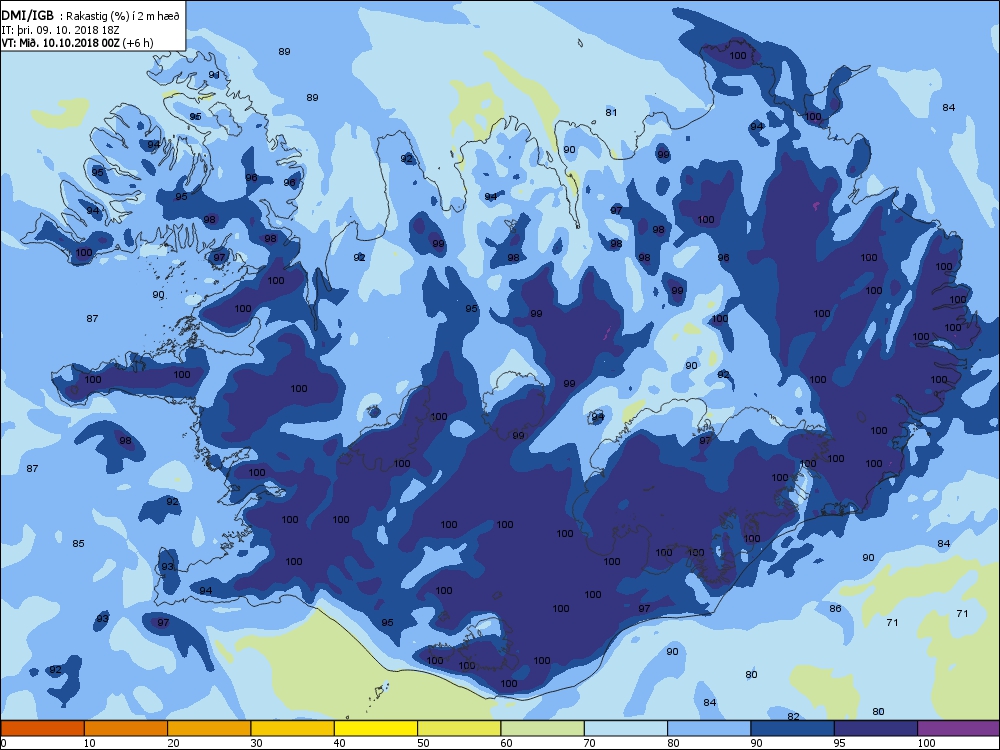
Task: Click the 'Rakastig (%) í 2 m hæð' label
Action: click(x=124, y=16)
